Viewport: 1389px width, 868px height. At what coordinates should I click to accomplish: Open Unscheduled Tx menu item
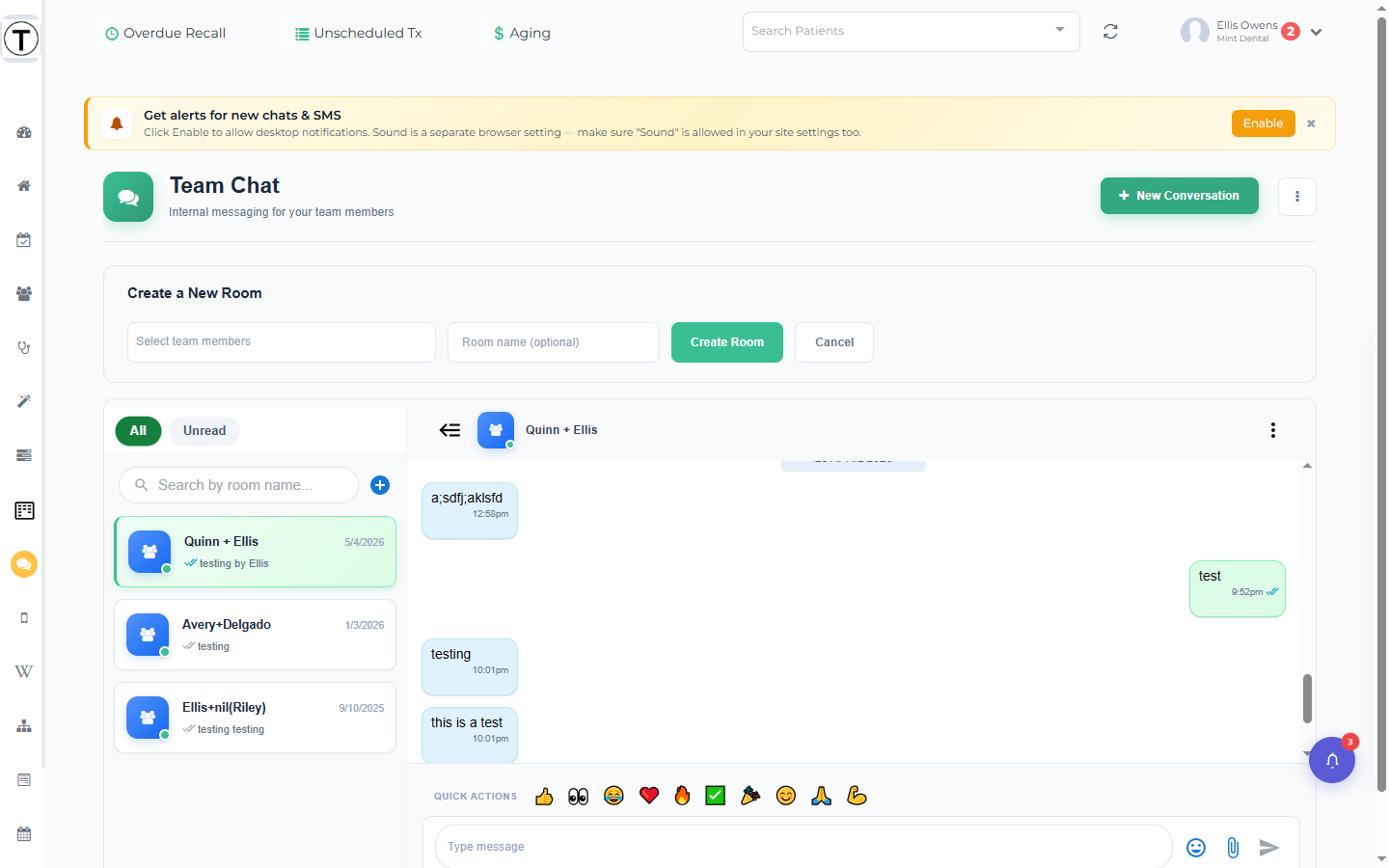pos(359,33)
